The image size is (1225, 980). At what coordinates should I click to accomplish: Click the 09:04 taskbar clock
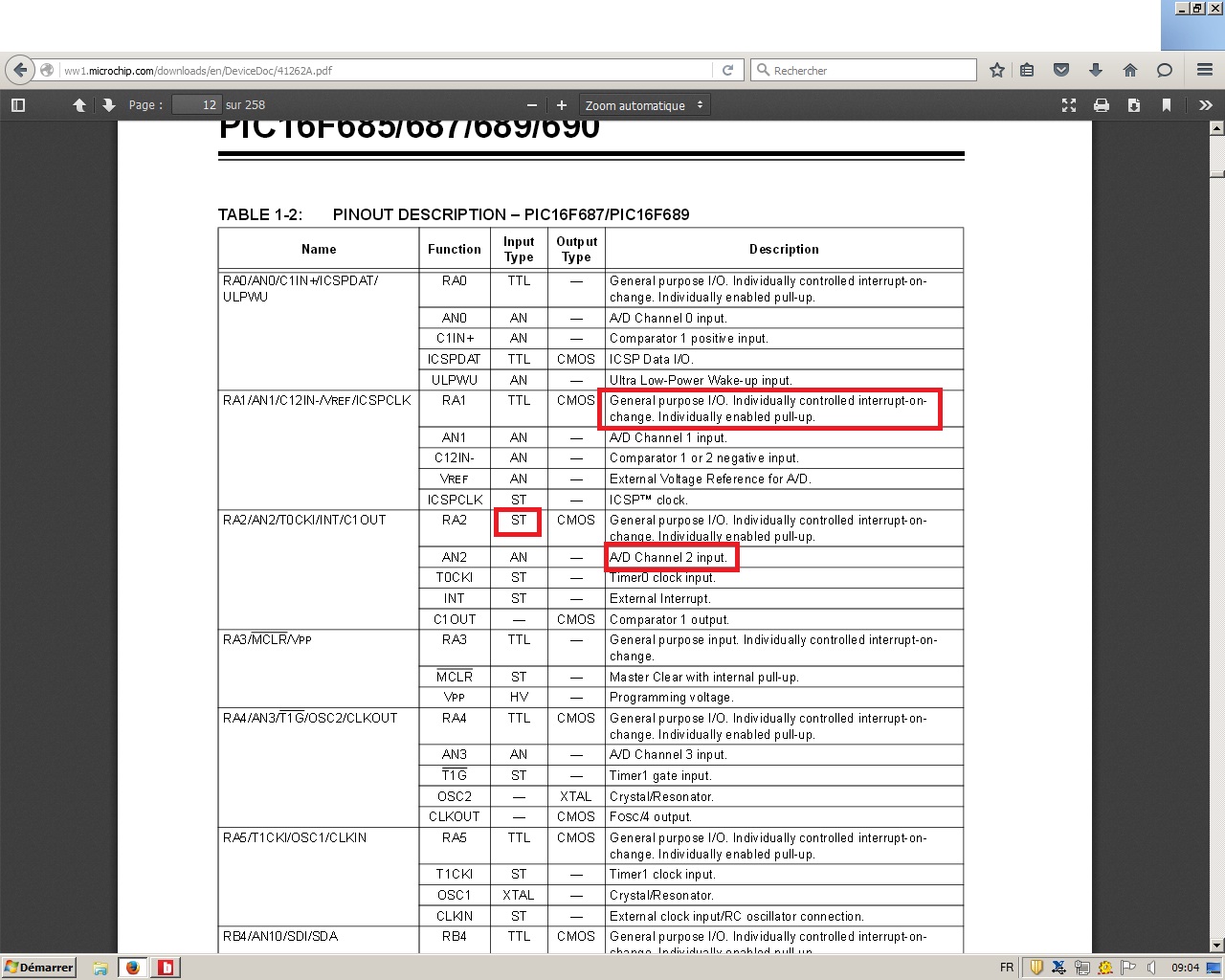pyautogui.click(x=1185, y=968)
